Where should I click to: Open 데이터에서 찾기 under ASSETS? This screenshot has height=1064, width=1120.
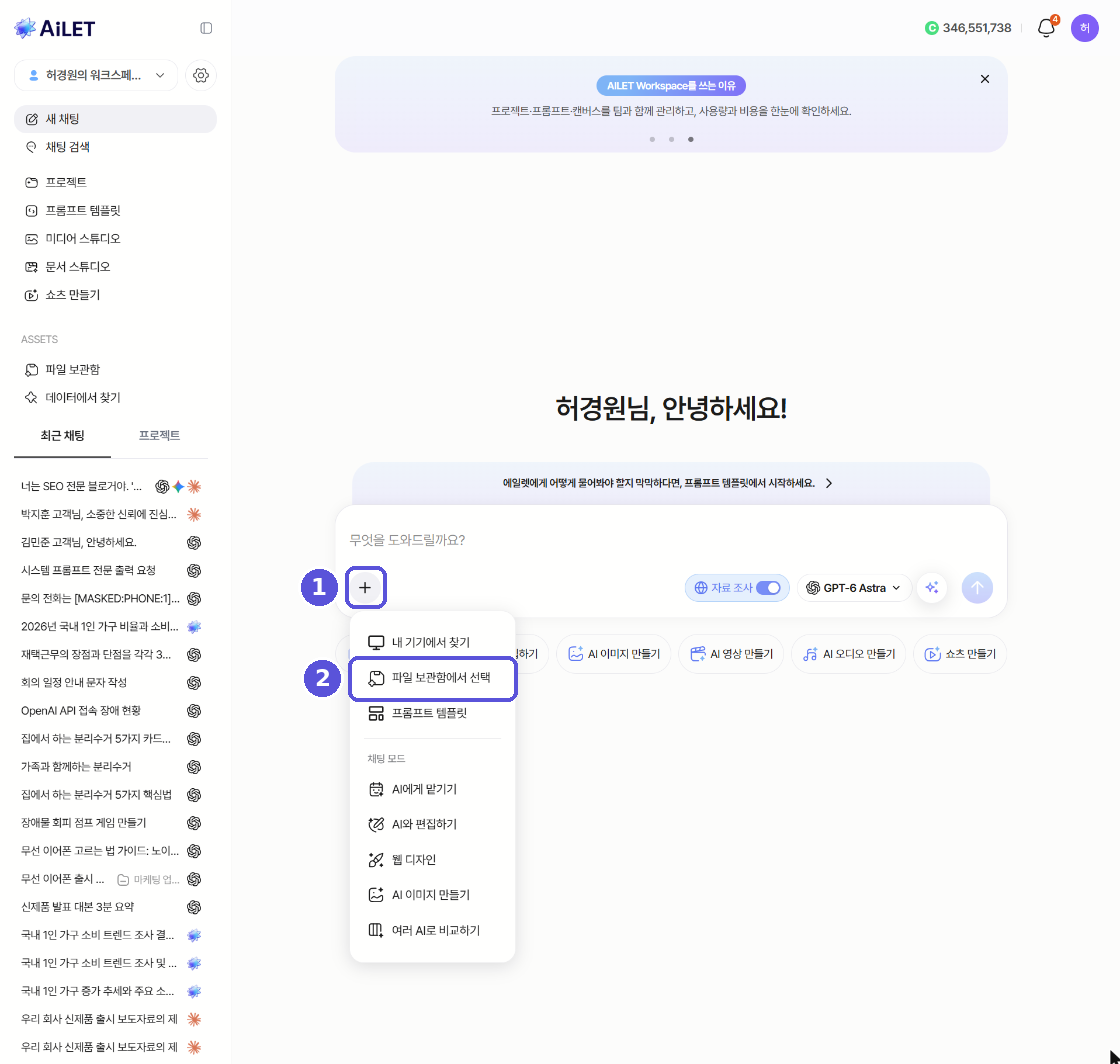[x=115, y=397]
